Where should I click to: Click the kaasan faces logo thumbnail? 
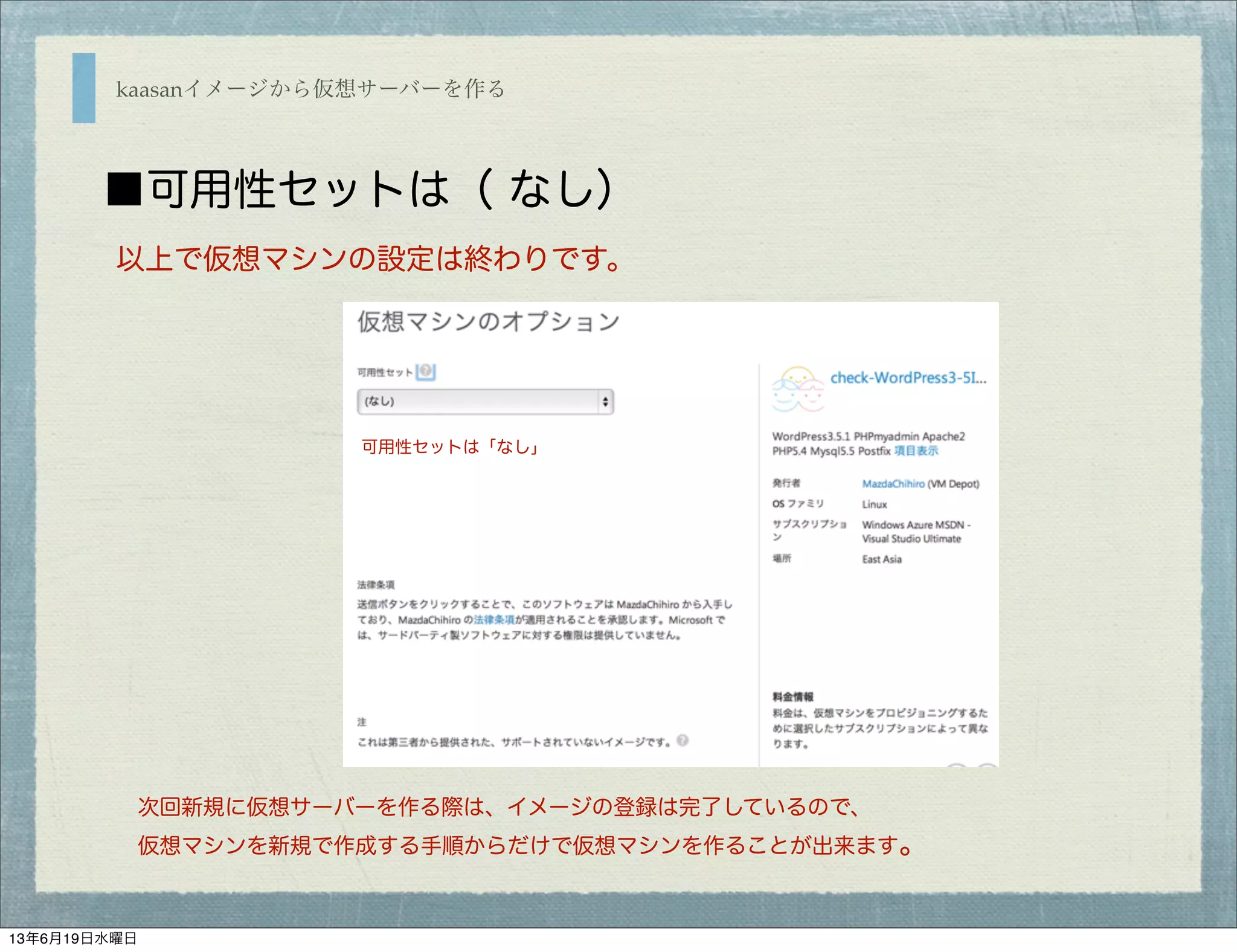(x=798, y=389)
